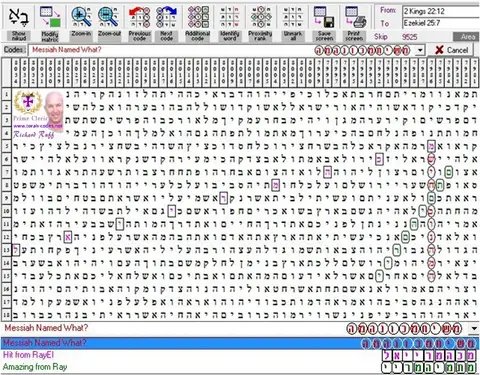The width and height of the screenshot is (480, 375).
Task: Click the Identify word label button
Action: click(x=229, y=36)
